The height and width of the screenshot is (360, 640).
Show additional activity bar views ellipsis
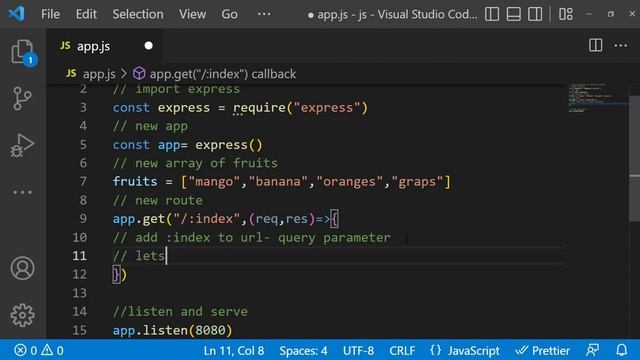(x=22, y=192)
